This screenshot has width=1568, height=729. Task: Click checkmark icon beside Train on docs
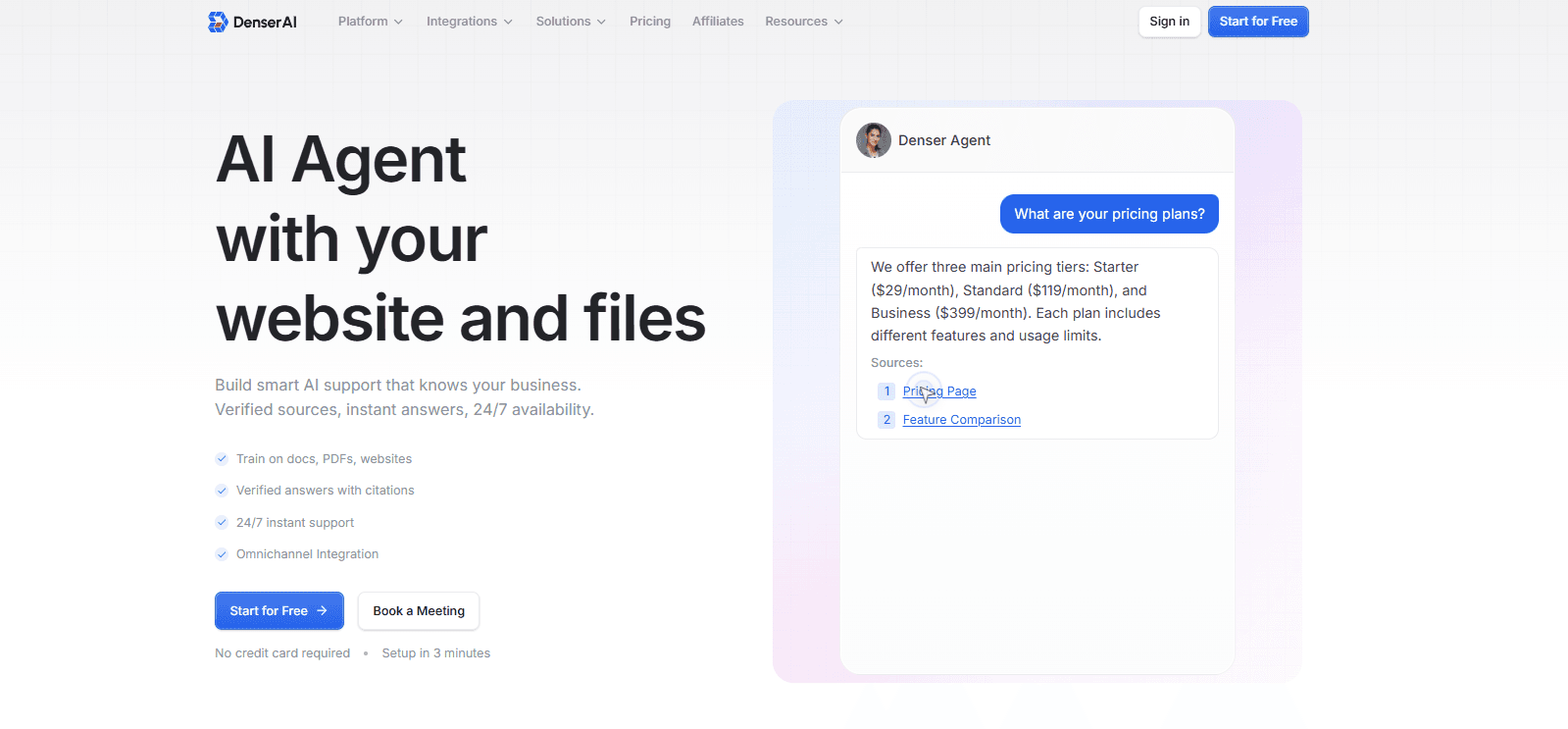click(222, 458)
